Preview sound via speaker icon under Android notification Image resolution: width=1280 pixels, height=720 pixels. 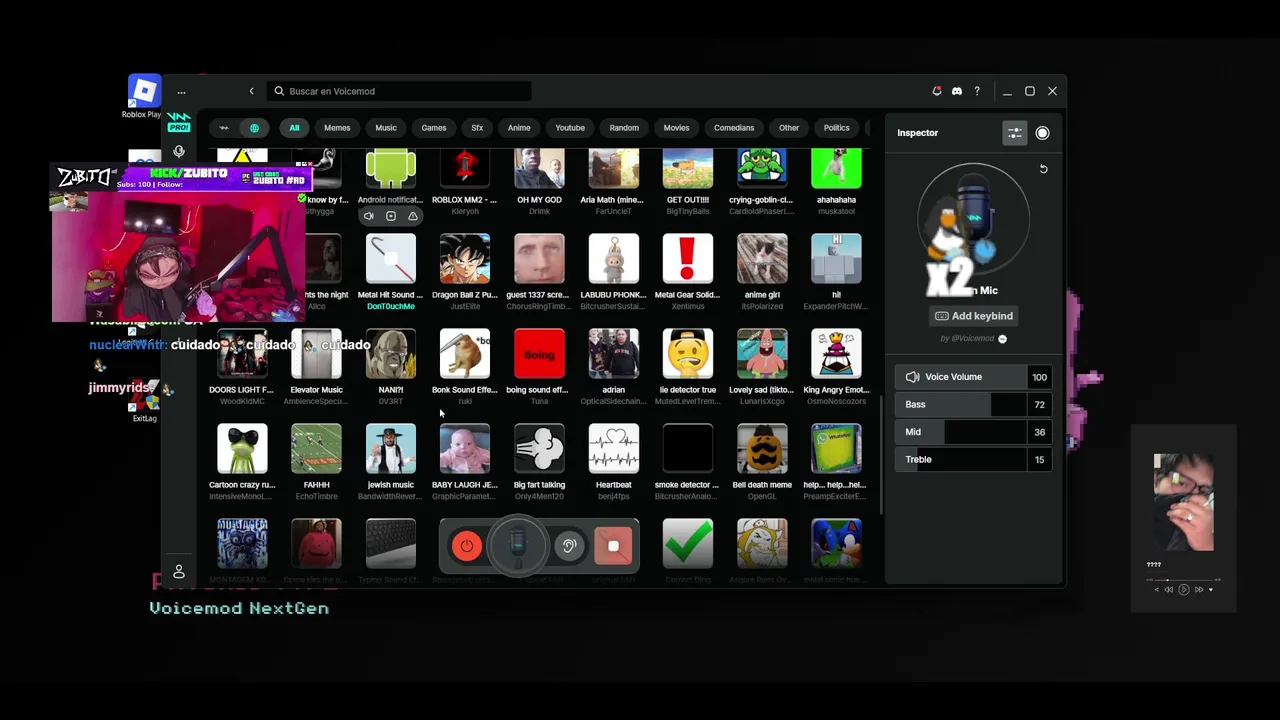point(369,216)
